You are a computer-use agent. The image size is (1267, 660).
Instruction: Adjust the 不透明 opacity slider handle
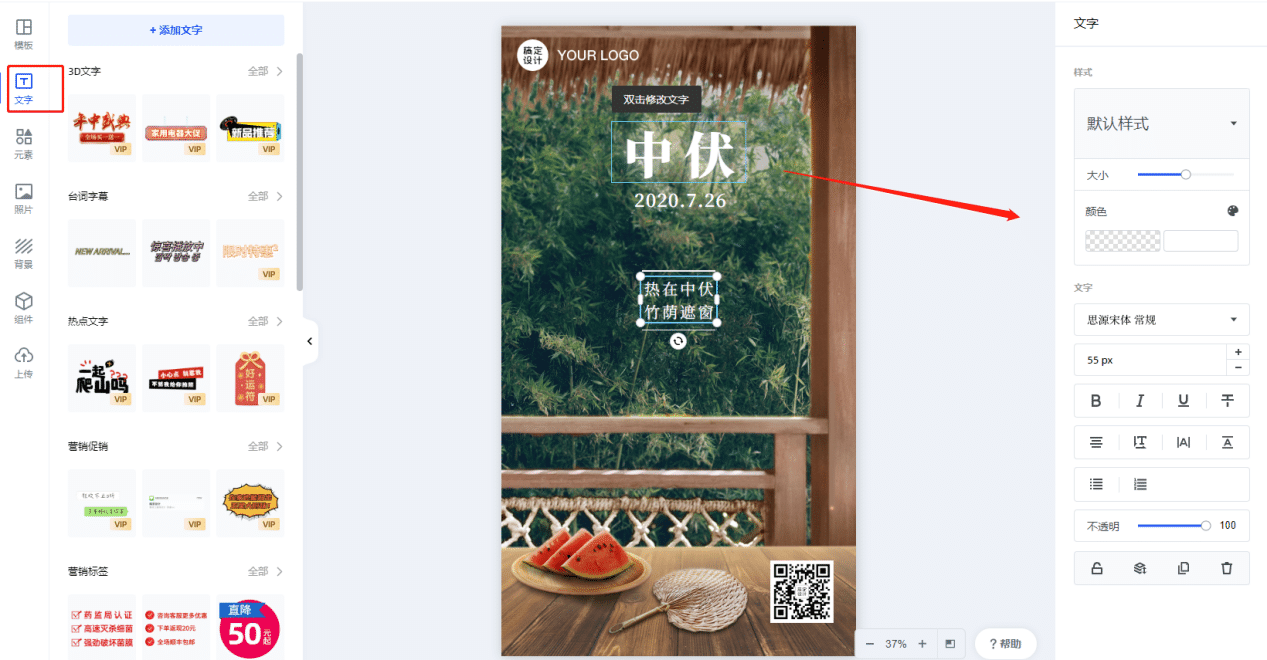[1206, 525]
